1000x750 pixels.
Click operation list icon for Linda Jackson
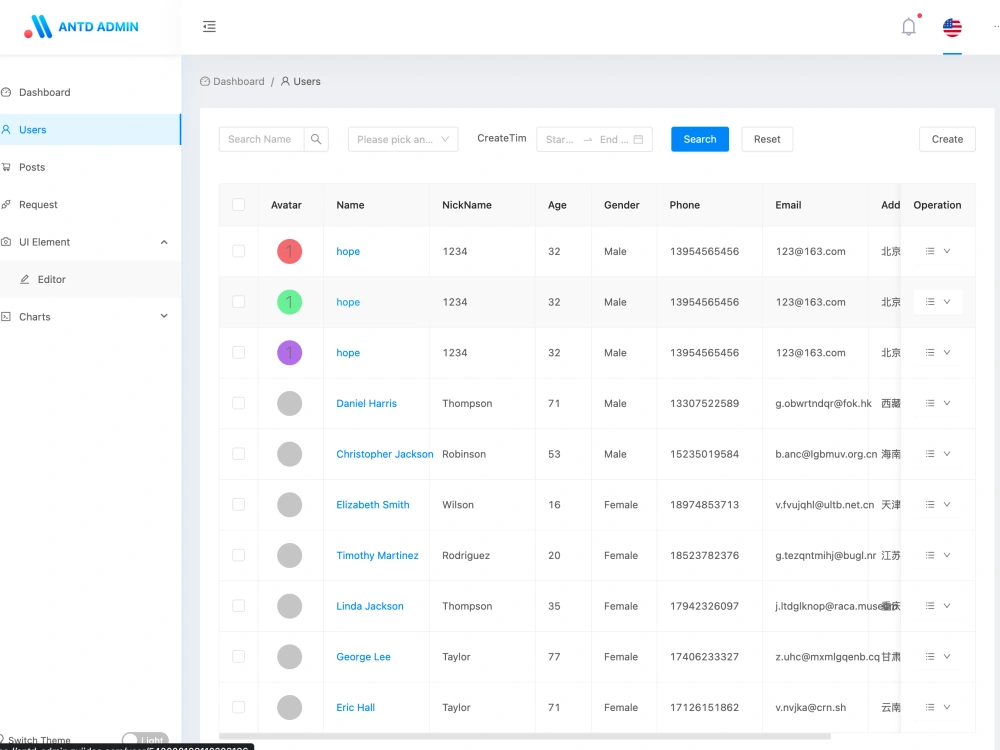pyautogui.click(x=930, y=606)
